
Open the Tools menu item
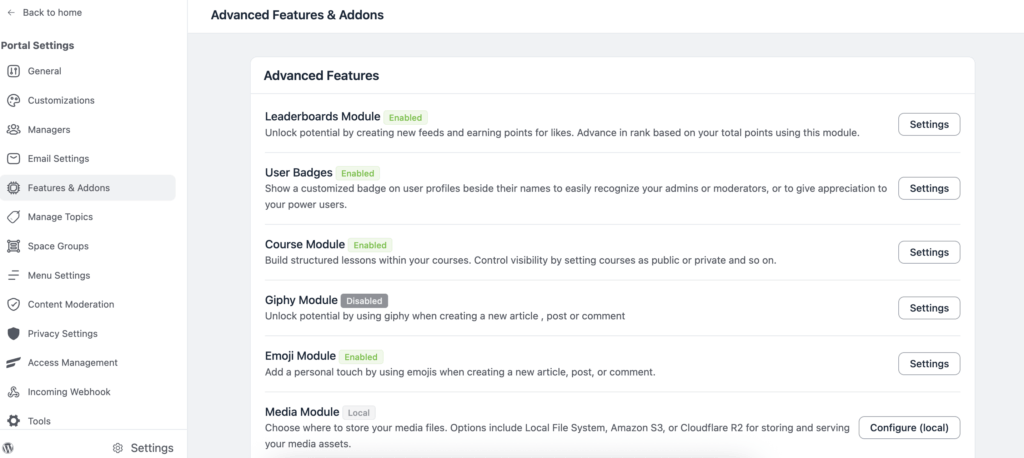tap(88, 421)
